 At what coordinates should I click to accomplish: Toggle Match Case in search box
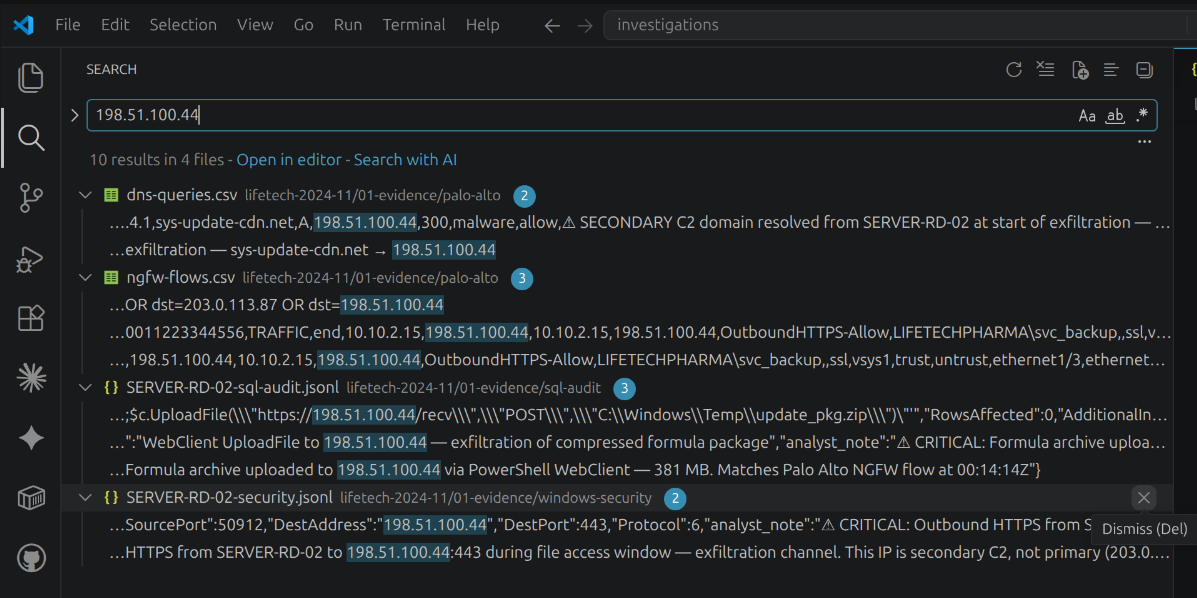coord(1087,116)
